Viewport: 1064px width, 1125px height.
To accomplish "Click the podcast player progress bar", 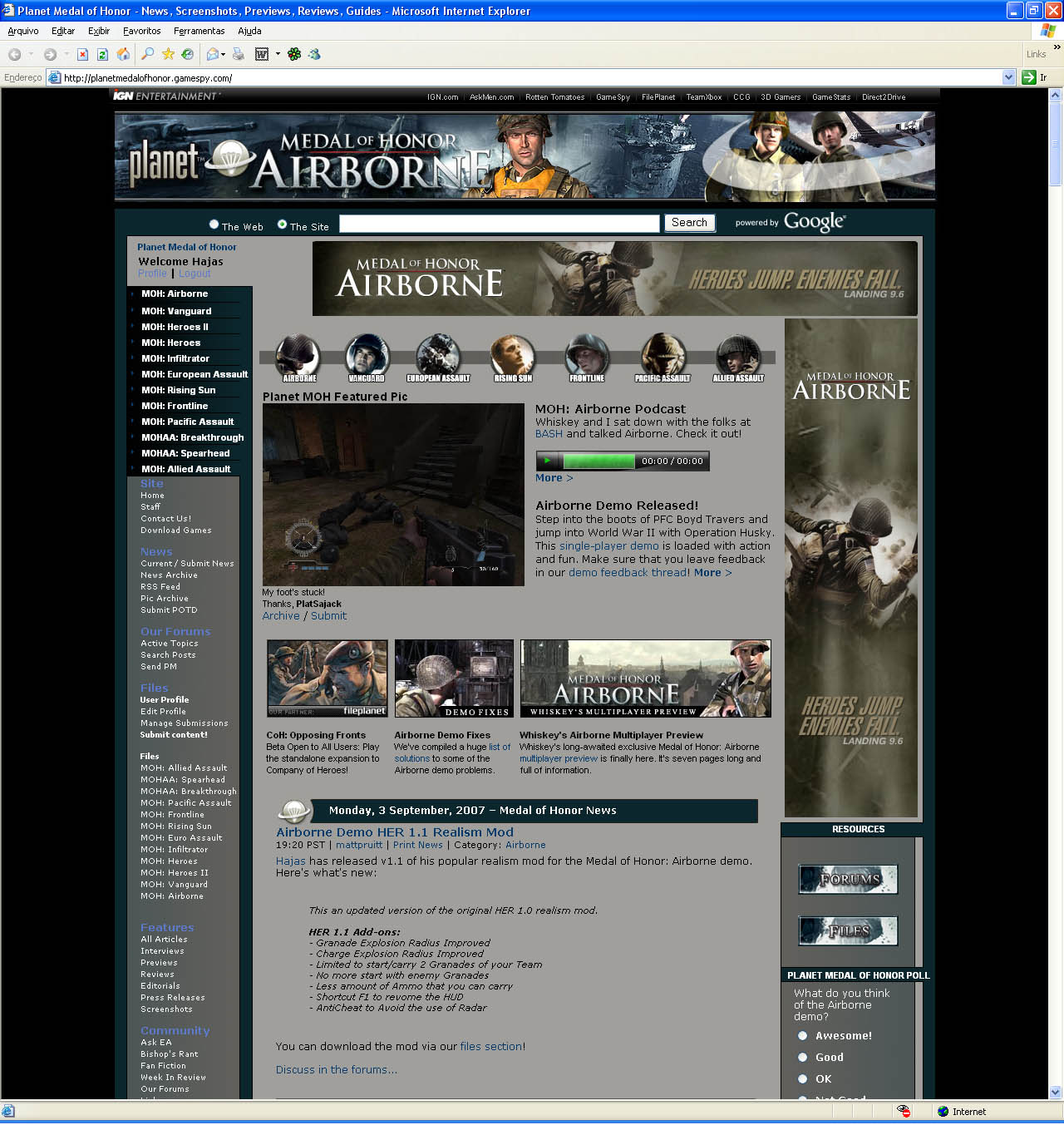I will 598,461.
